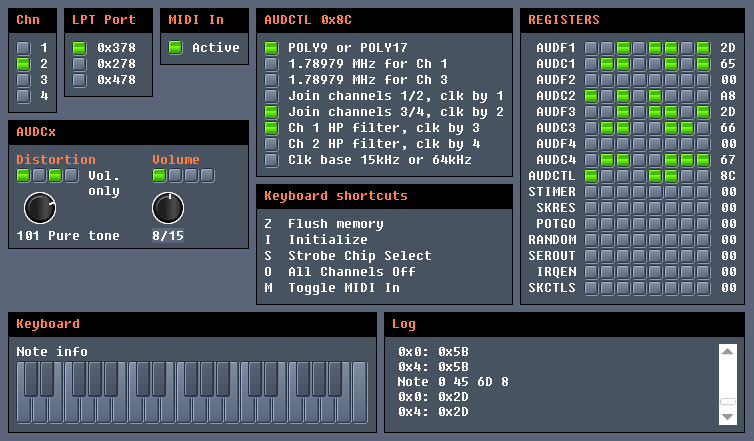Toggle leftmost bit of AUDF2 register
The height and width of the screenshot is (441, 754).
point(591,80)
